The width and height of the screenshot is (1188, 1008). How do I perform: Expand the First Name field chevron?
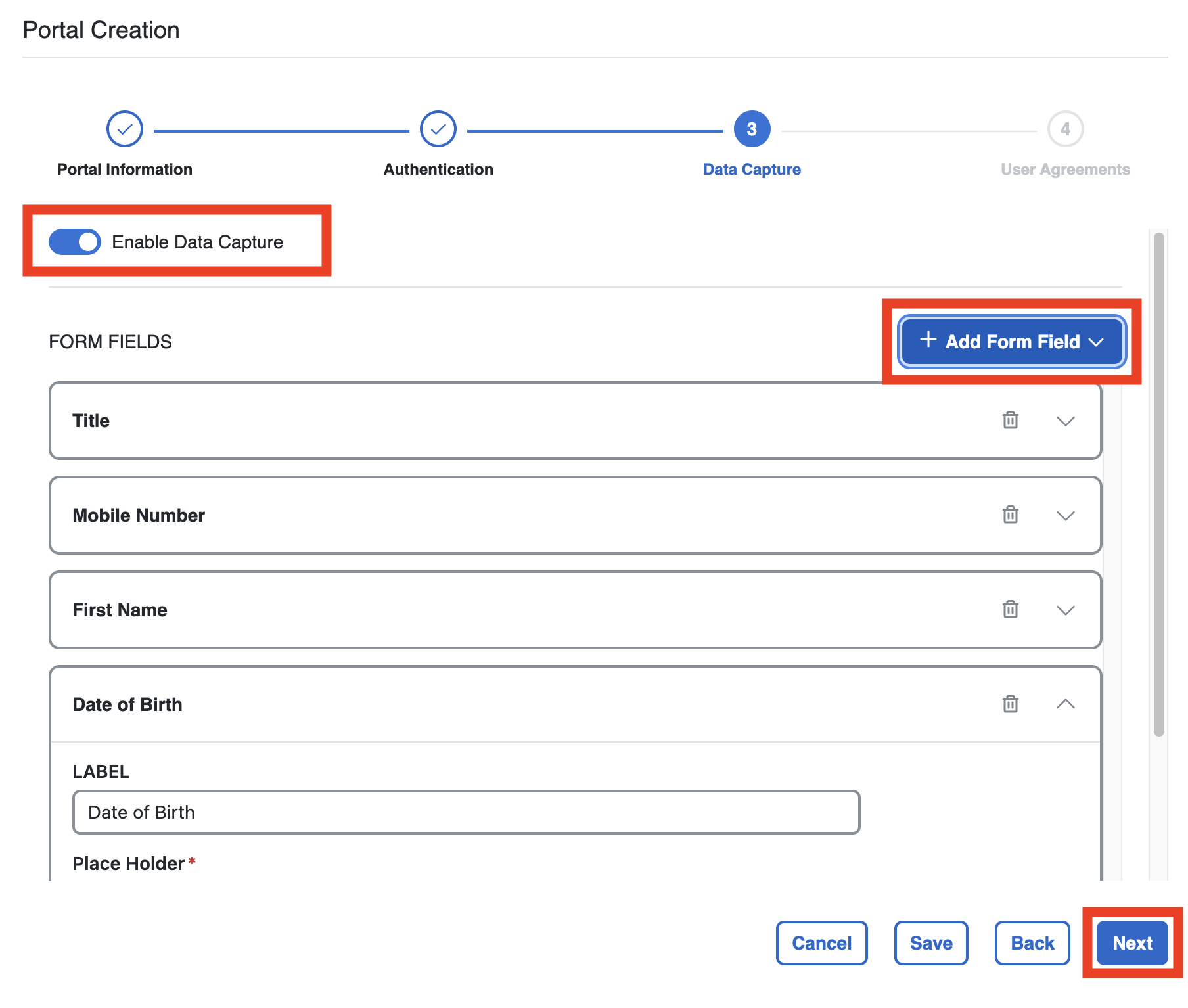[x=1065, y=610]
